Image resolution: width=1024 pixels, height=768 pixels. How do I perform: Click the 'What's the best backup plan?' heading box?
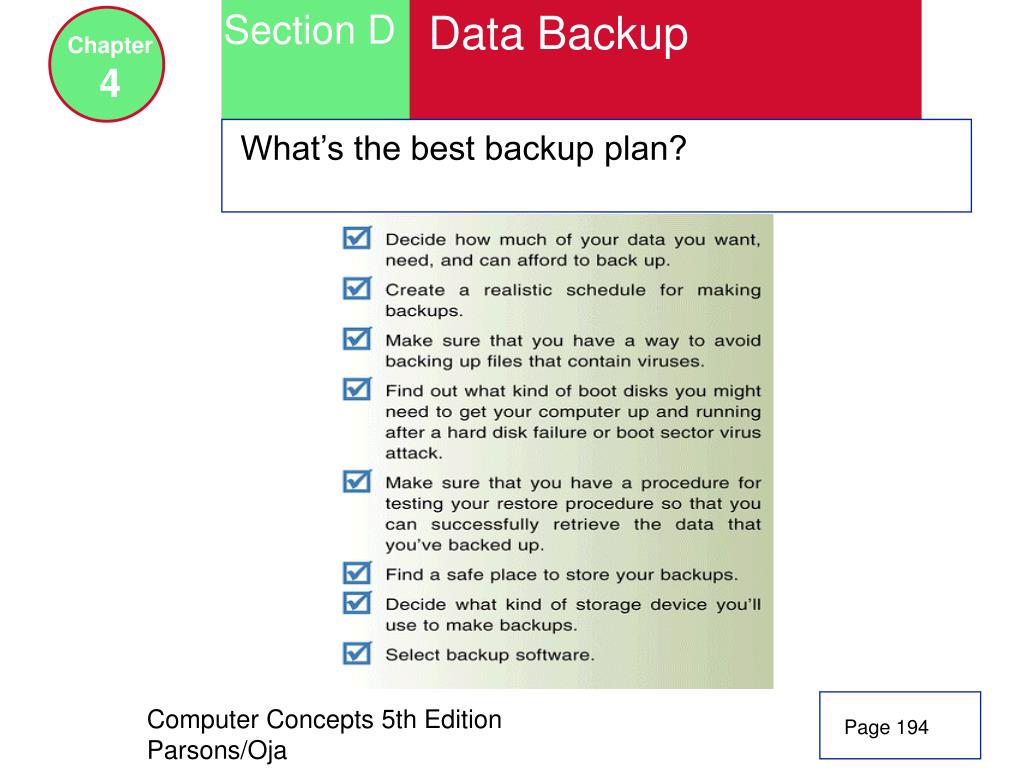[596, 166]
